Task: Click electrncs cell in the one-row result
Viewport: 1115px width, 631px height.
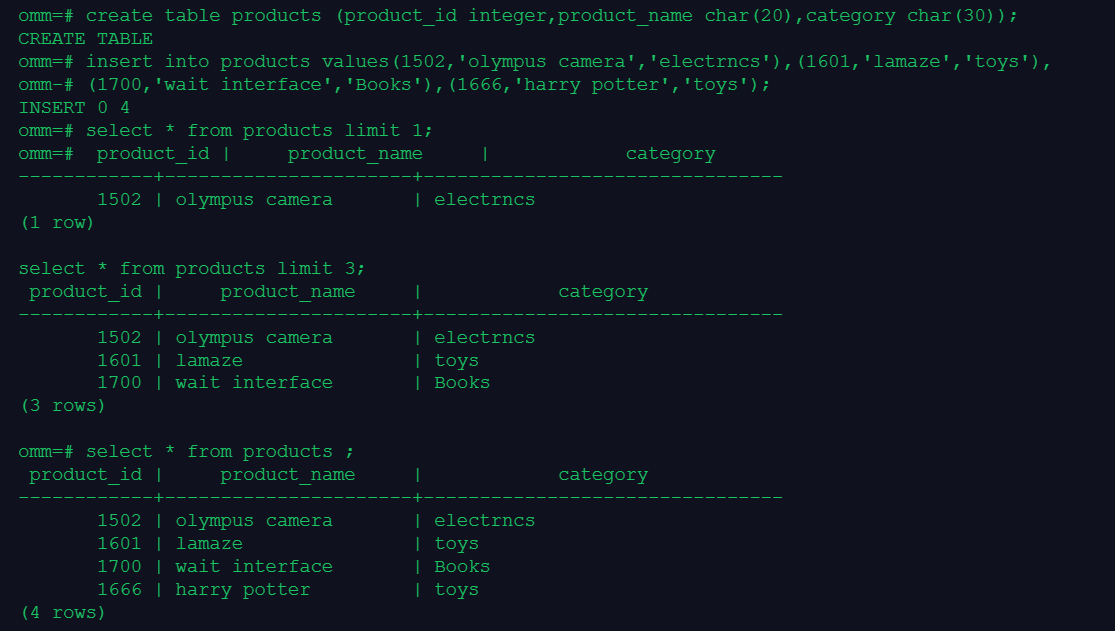Action: [484, 200]
